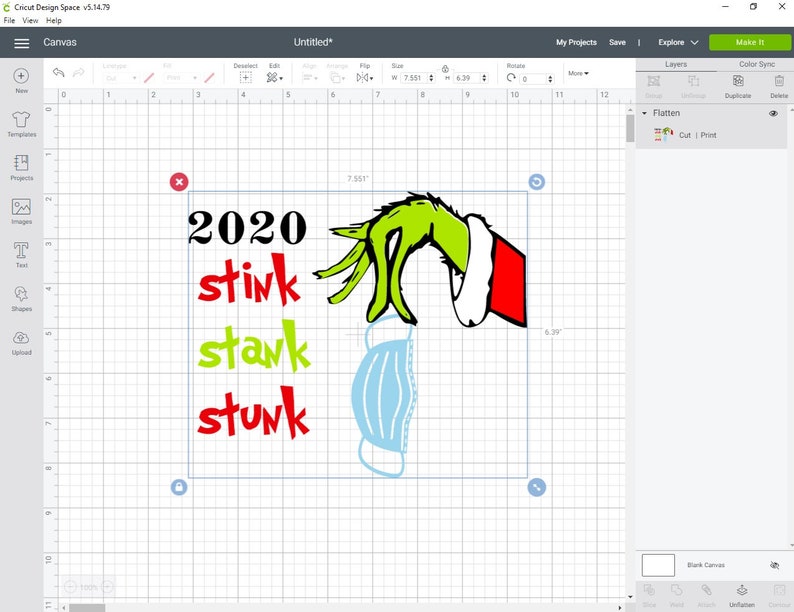794x612 pixels.
Task: Open the Shapes panel
Action: tap(21, 299)
